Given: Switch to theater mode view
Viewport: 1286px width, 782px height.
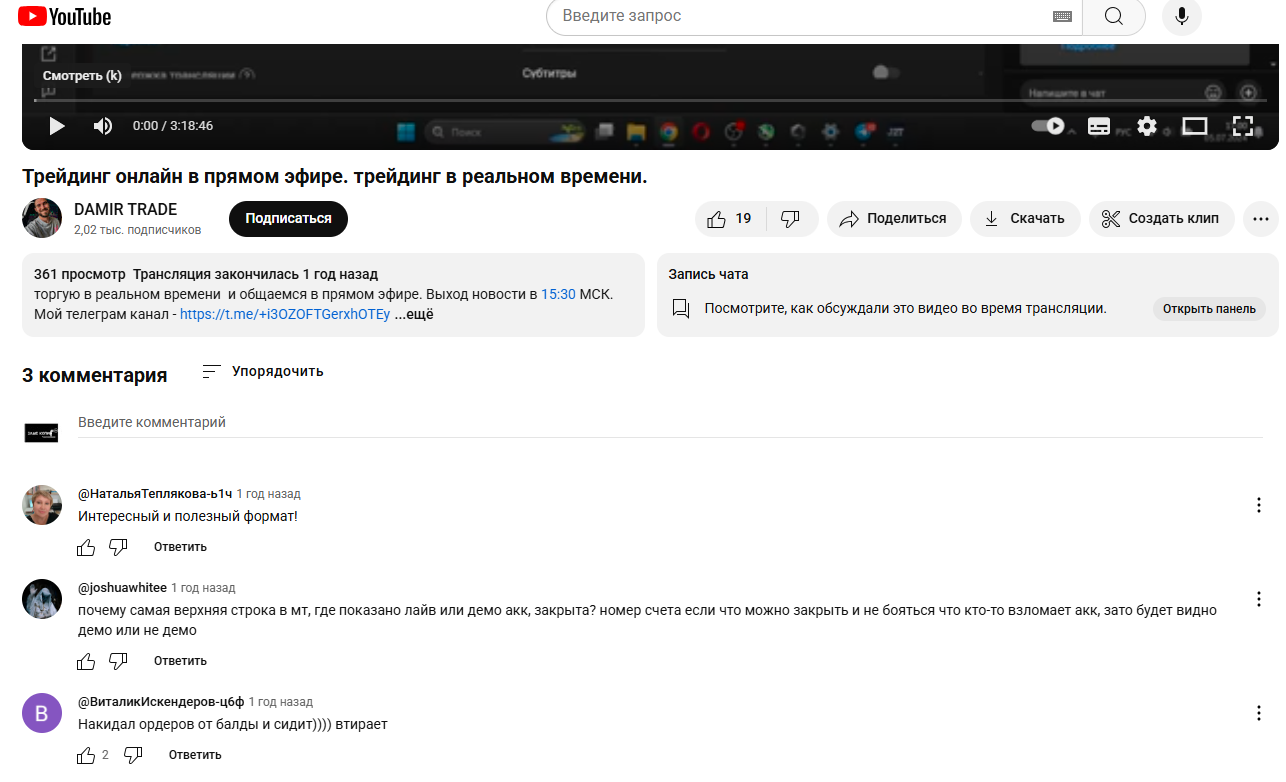Looking at the screenshot, I should pos(1194,126).
